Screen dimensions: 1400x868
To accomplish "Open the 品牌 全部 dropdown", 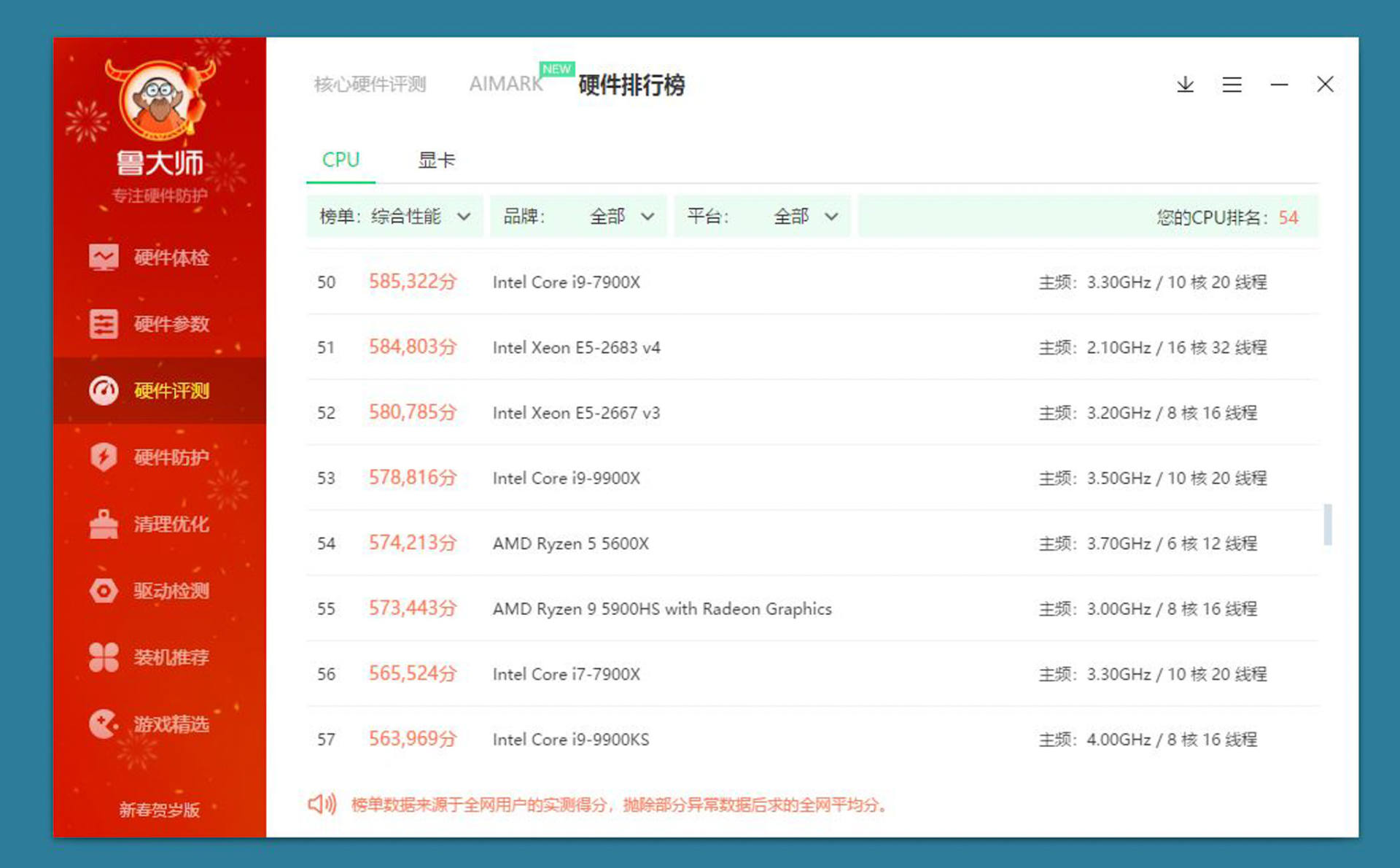I will 578,217.
